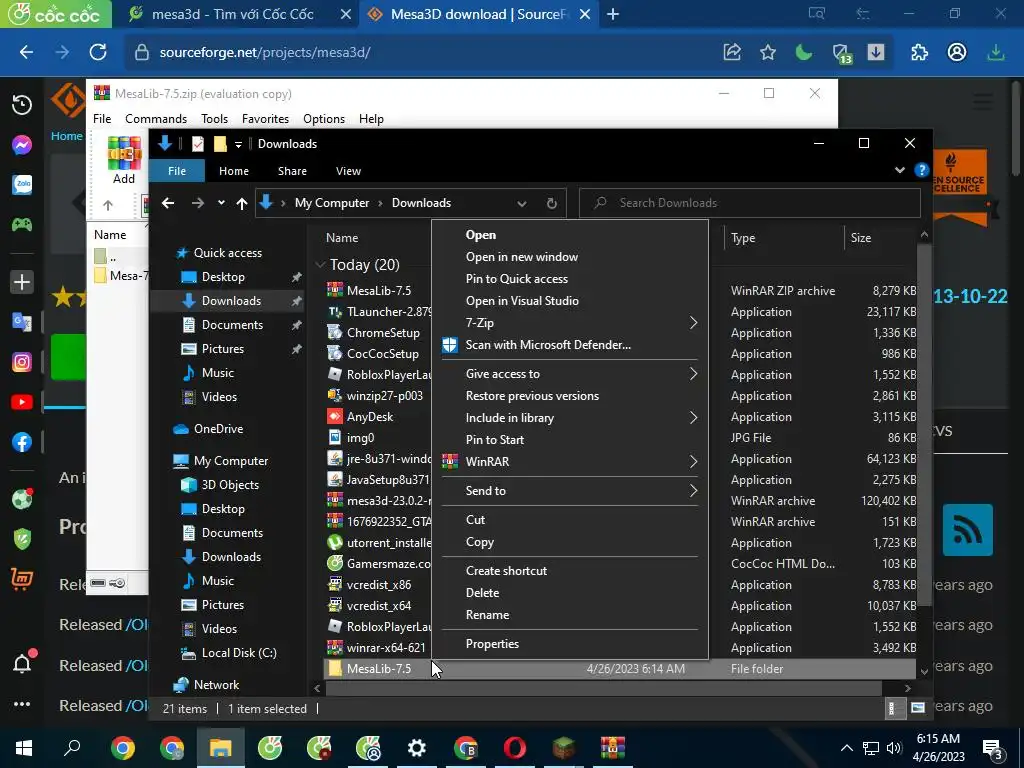Image resolution: width=1024 pixels, height=768 pixels.
Task: Open Minecraft block icon on taskbar
Action: click(x=564, y=748)
